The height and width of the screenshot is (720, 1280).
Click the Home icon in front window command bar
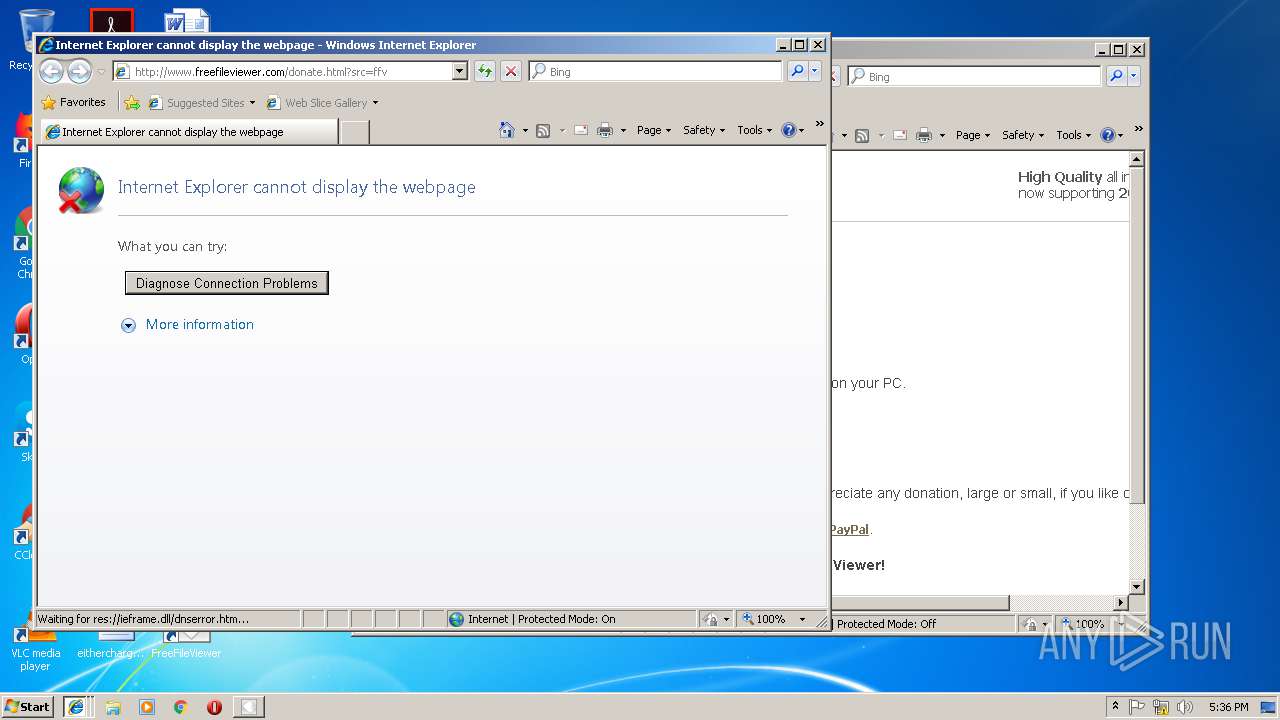[507, 130]
